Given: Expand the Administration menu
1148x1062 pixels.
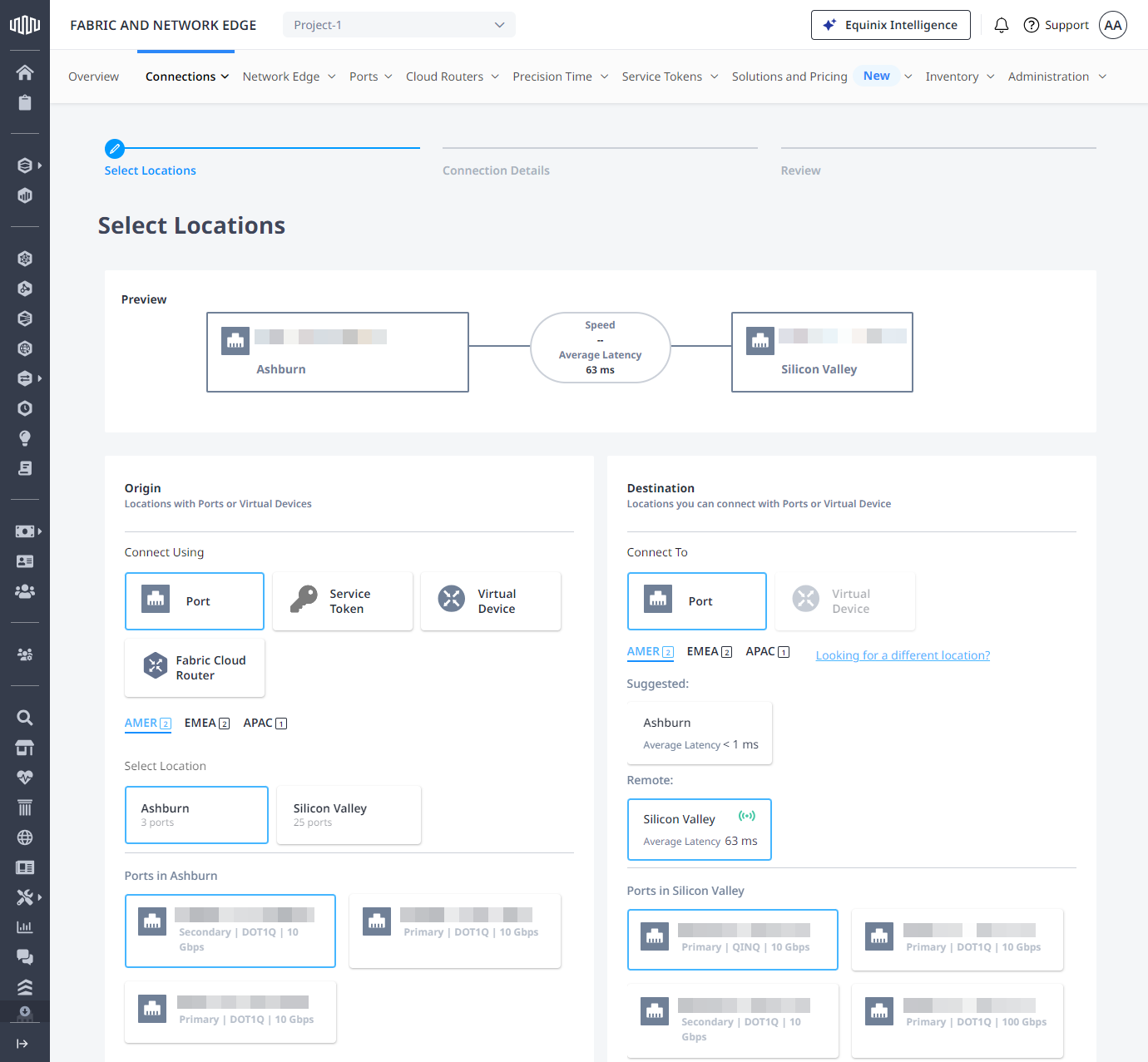Looking at the screenshot, I should tap(1057, 77).
